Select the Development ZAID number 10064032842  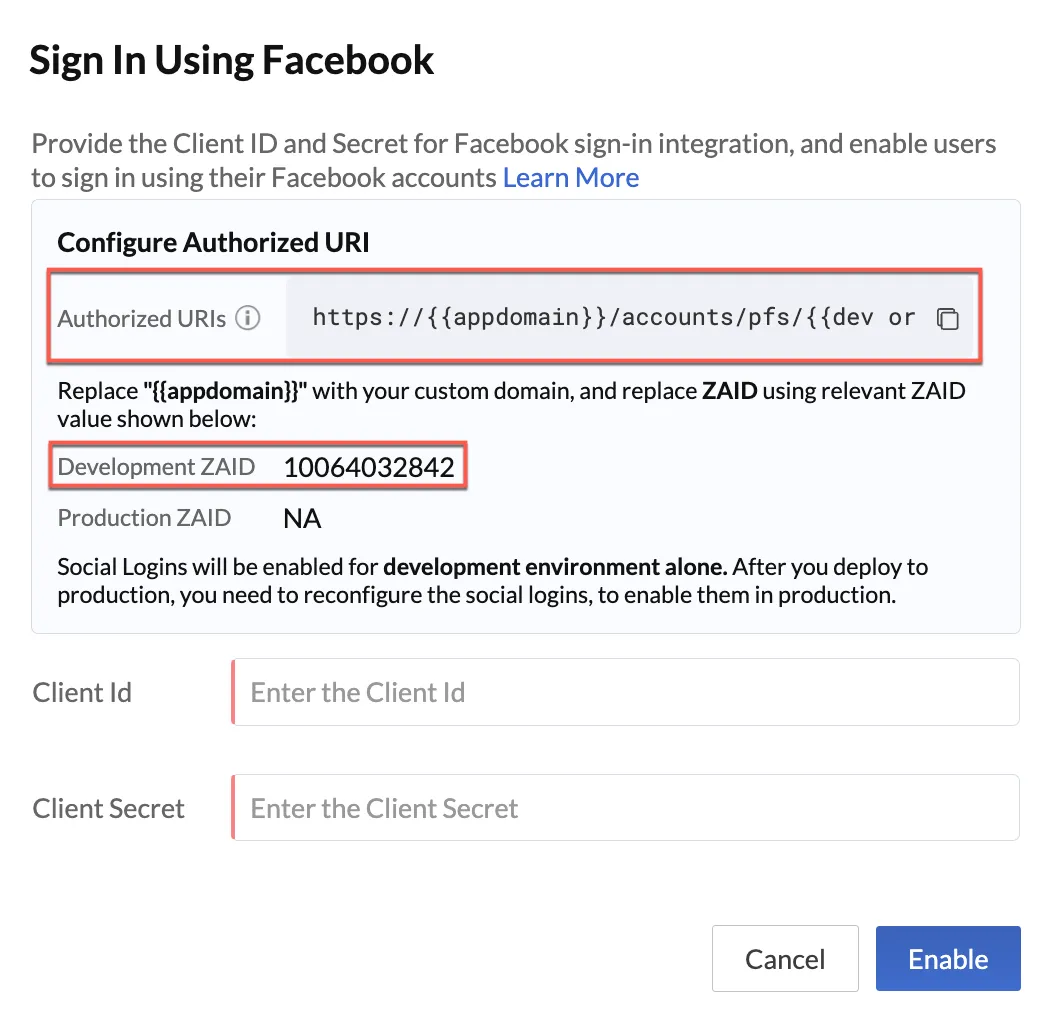pos(369,467)
